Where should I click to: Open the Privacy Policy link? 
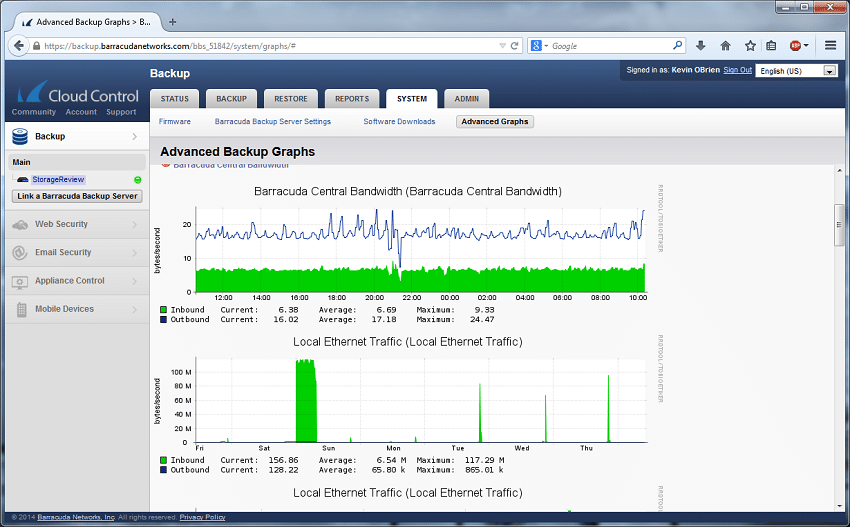point(202,517)
